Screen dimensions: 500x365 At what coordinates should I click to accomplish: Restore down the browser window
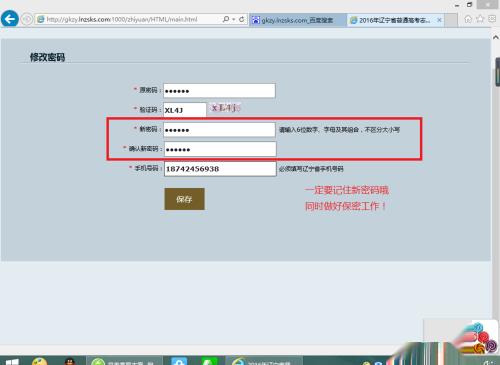[x=469, y=5]
